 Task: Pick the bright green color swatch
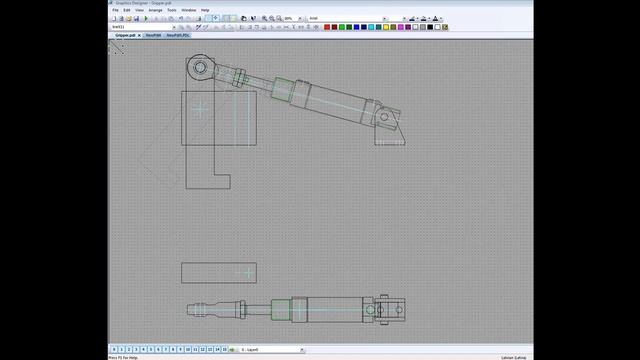342,27
